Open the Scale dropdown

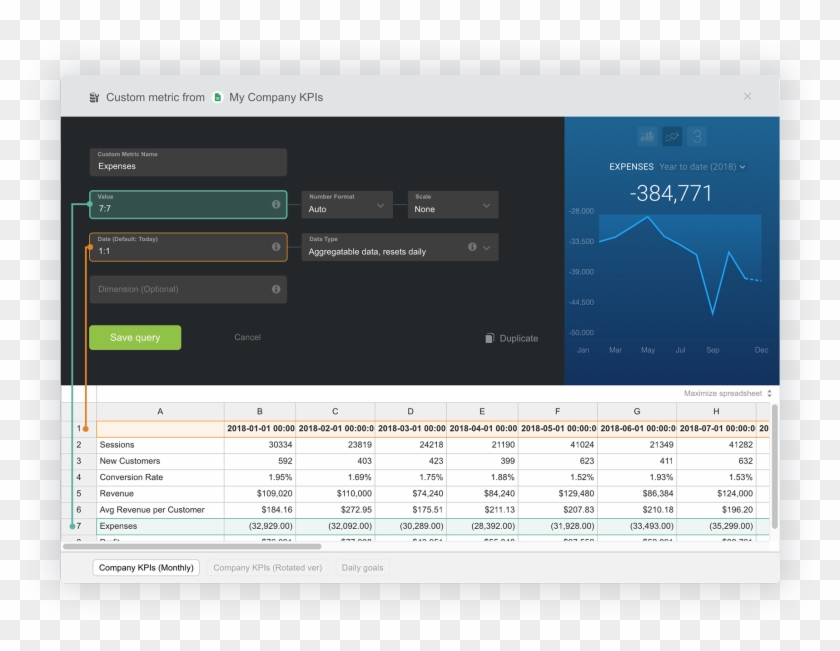point(452,205)
